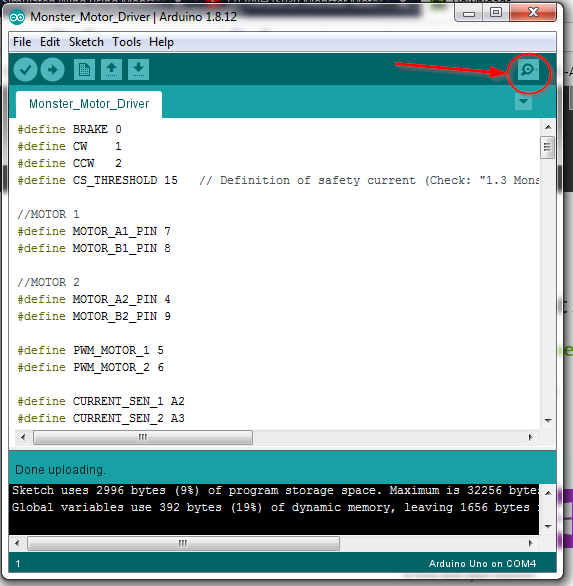Click the console horizontal scroll right arrow
The height and width of the screenshot is (586, 573).
point(530,543)
